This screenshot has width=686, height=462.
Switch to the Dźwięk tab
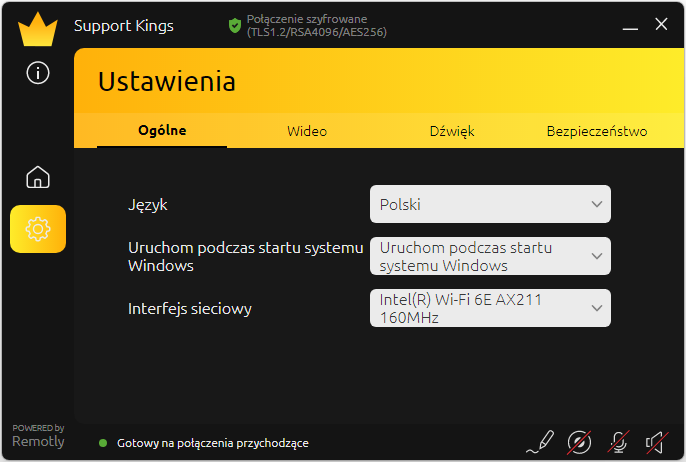tap(452, 131)
